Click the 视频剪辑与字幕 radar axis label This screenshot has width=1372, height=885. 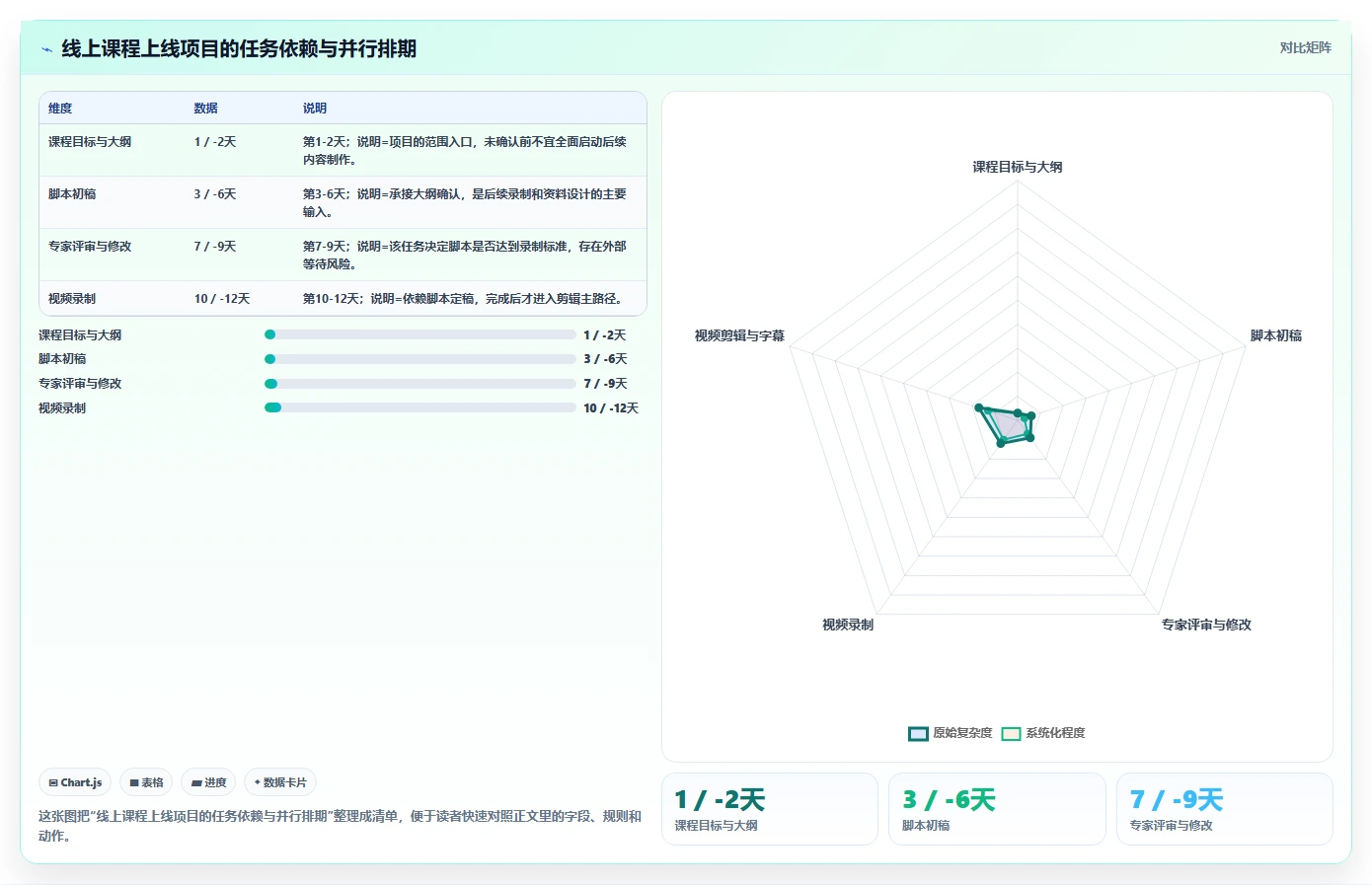(x=739, y=335)
